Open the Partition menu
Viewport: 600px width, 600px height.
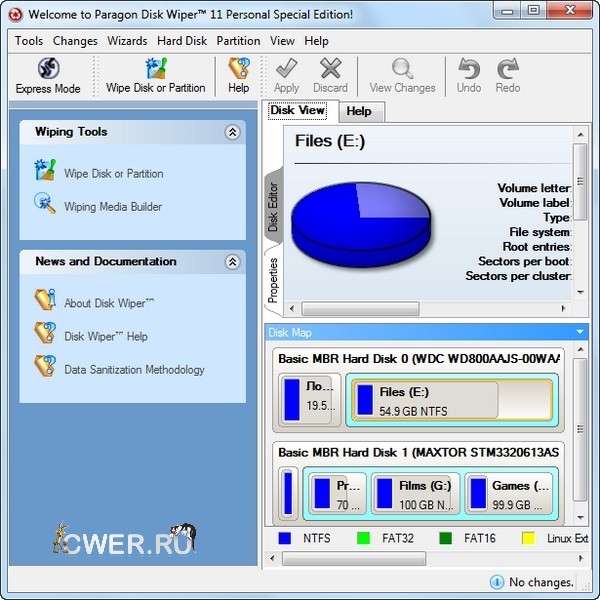[238, 41]
